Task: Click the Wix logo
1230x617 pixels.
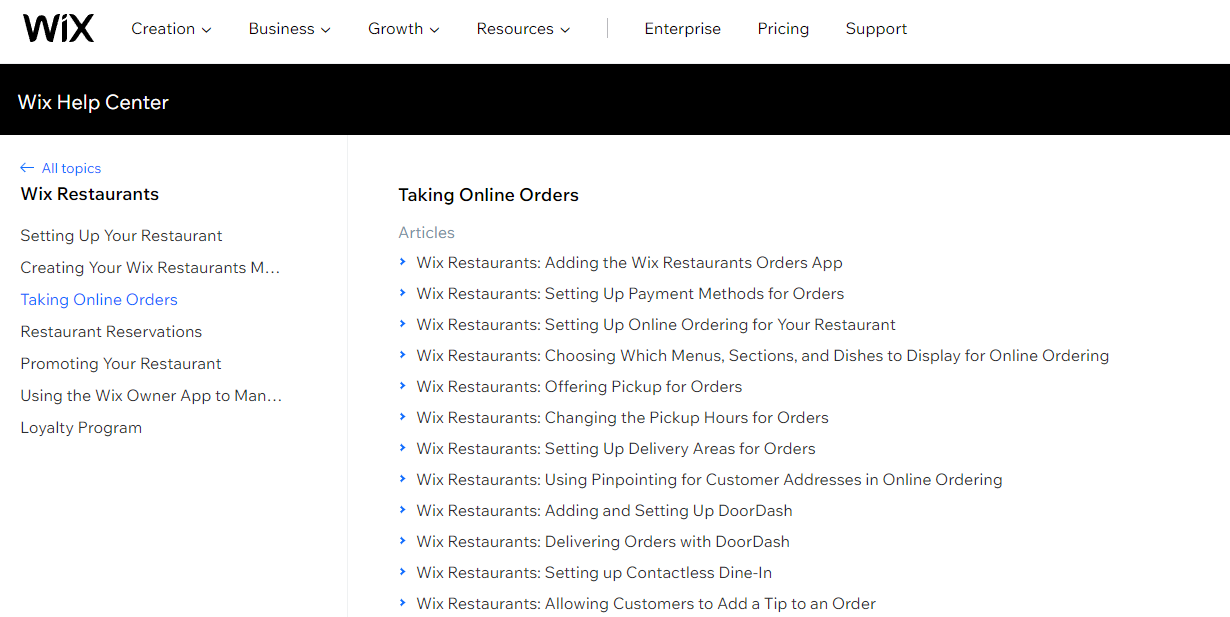Action: (59, 28)
